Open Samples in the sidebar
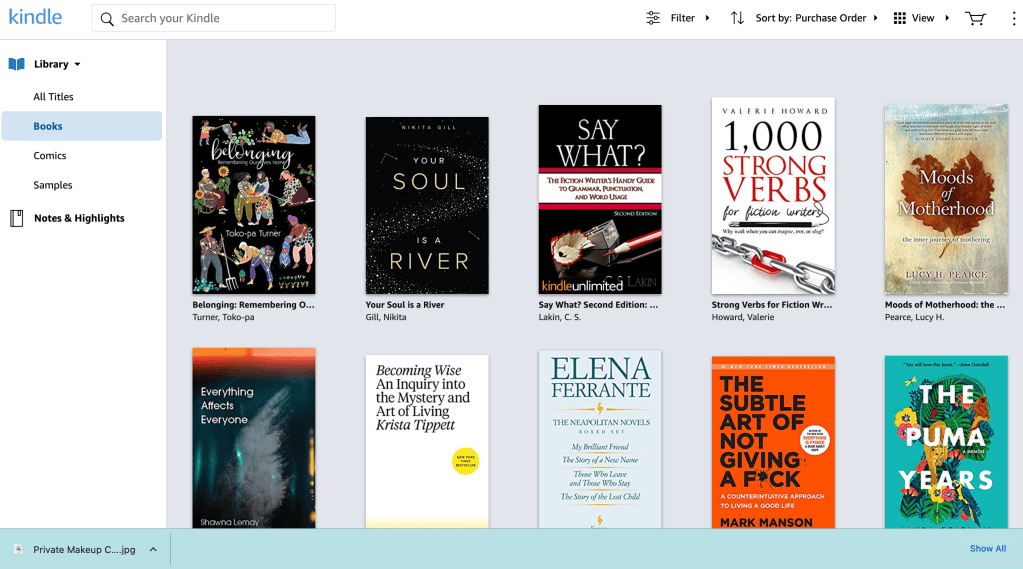The width and height of the screenshot is (1023, 569). pos(52,185)
